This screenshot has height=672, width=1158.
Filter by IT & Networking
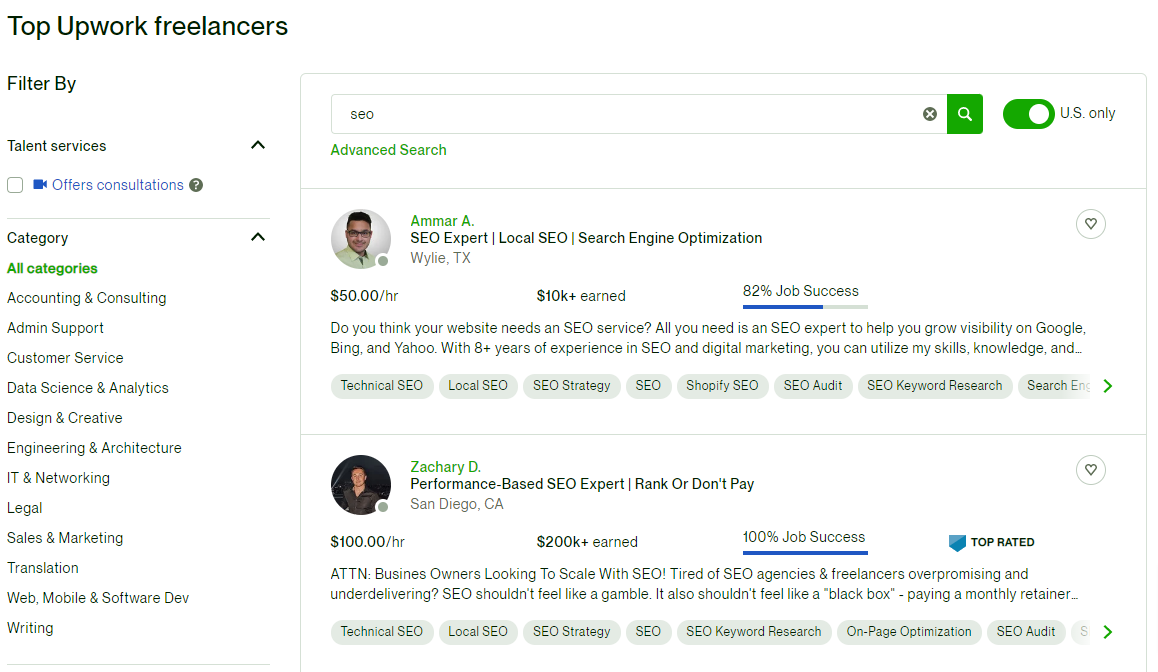[58, 478]
